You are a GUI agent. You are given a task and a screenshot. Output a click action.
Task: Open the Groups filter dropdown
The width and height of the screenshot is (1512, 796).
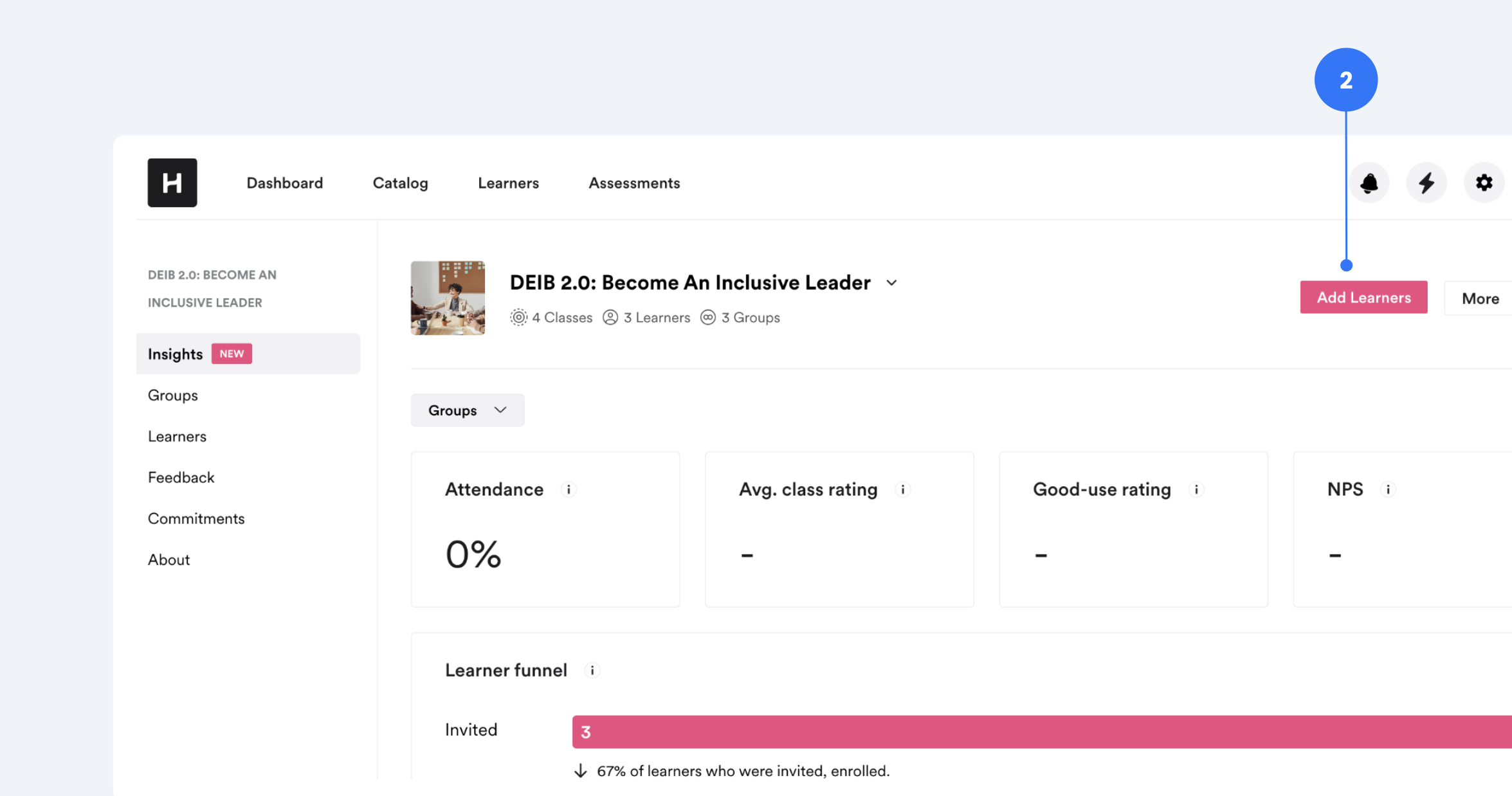468,410
